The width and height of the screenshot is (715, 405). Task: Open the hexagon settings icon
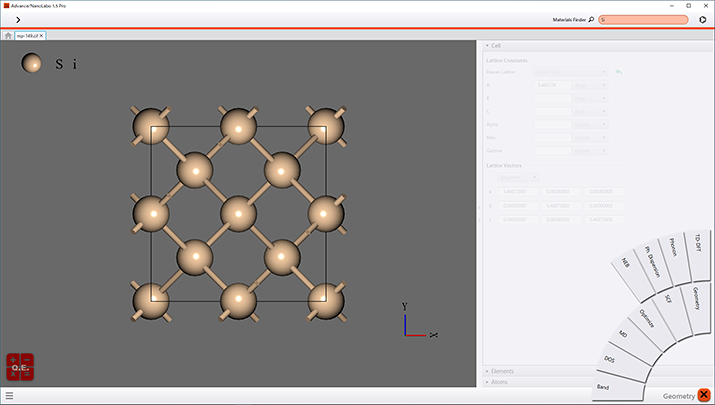[702, 20]
